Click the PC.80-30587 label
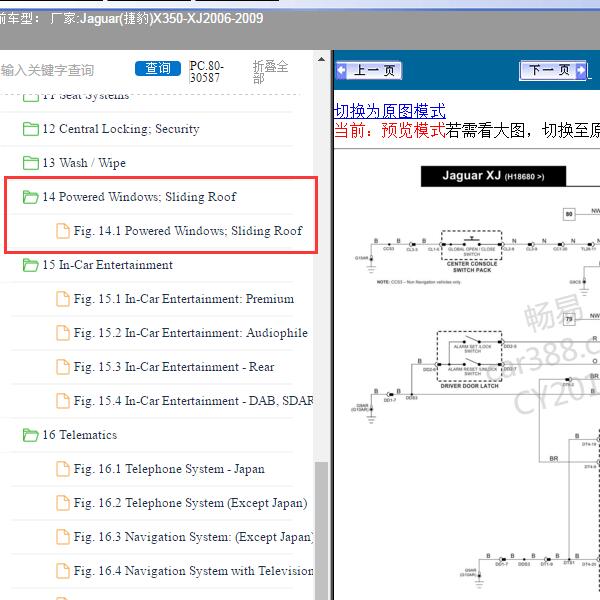The image size is (600, 600). coord(206,72)
